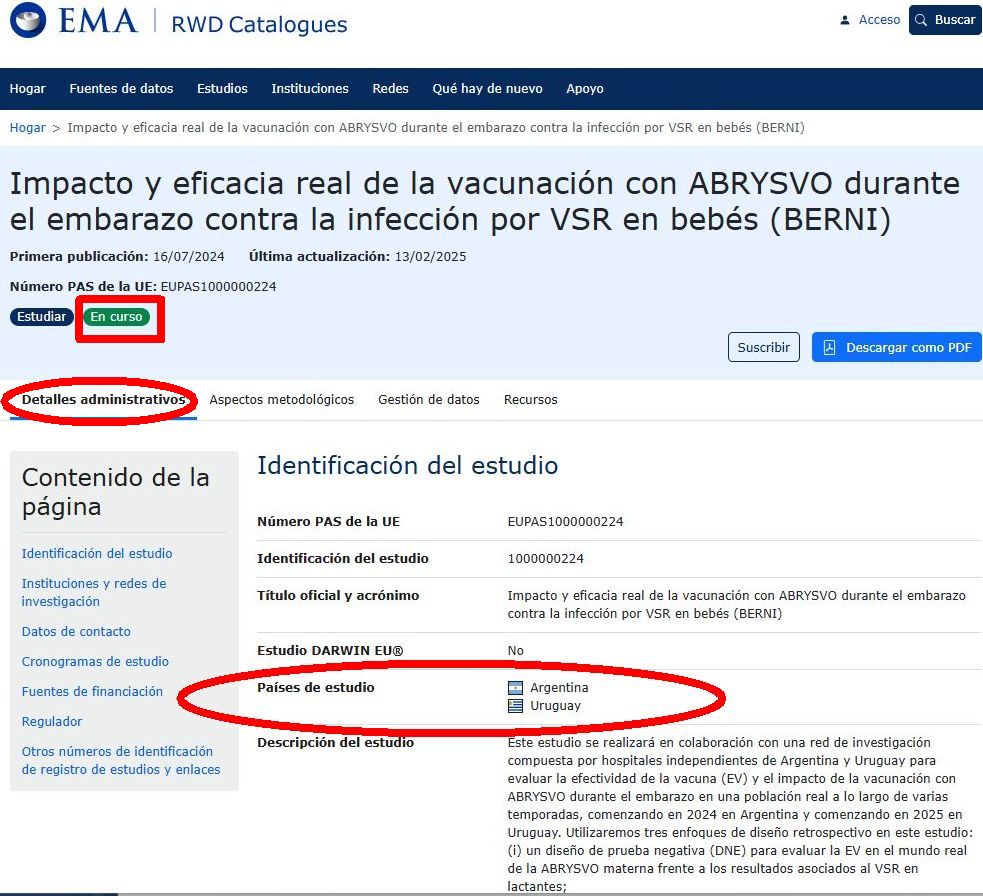Click the Uruguay flag icon
The image size is (983, 896).
click(x=515, y=706)
